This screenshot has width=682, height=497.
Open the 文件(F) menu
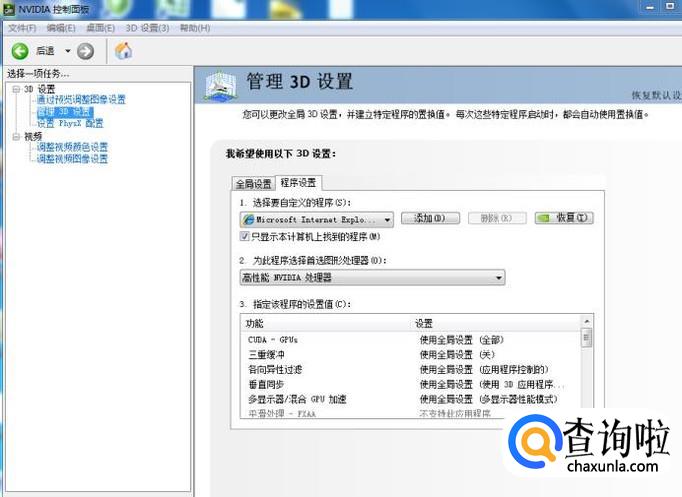[x=22, y=28]
